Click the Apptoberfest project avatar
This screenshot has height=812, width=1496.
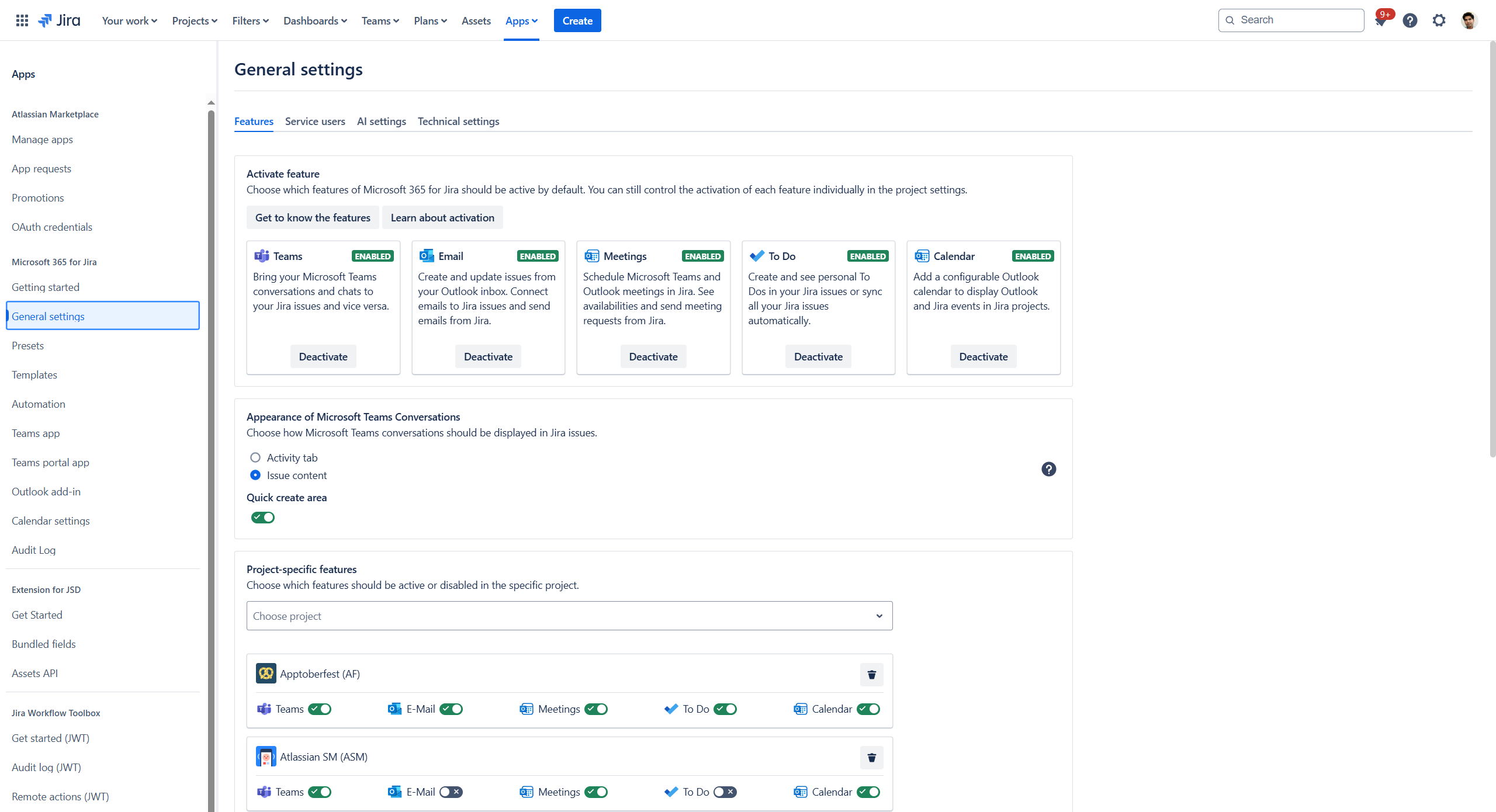pyautogui.click(x=266, y=674)
